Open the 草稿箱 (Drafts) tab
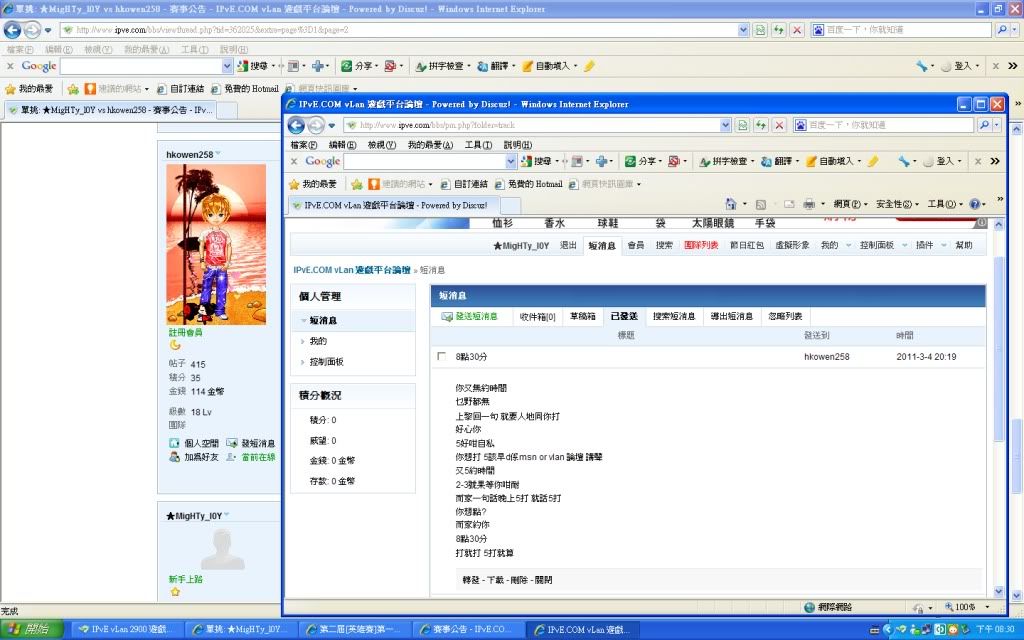The image size is (1024, 640). coord(583,316)
